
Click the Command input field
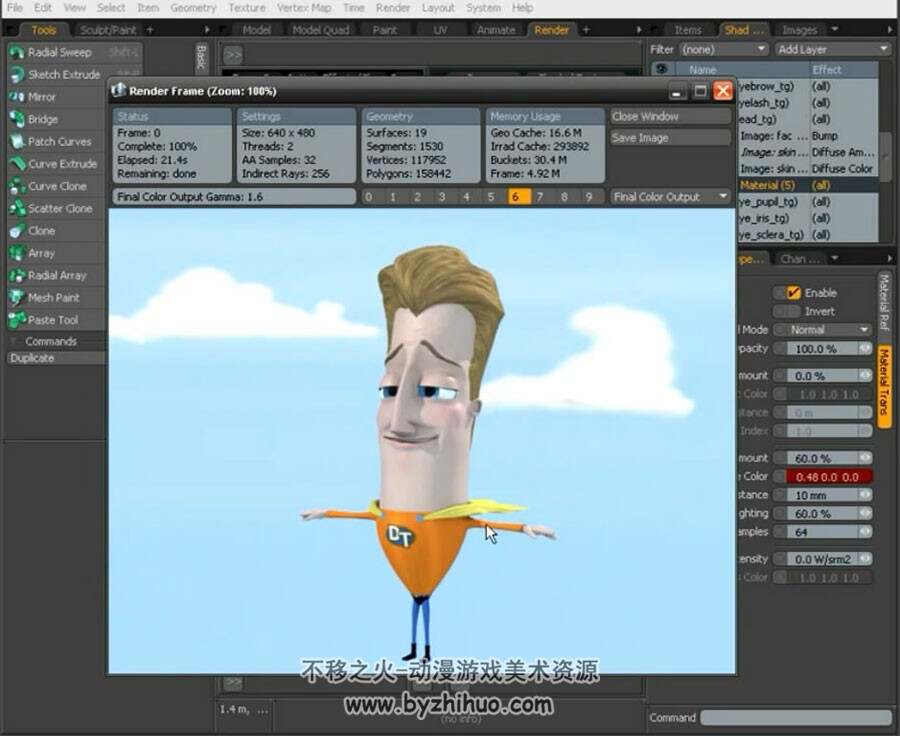[x=796, y=718]
